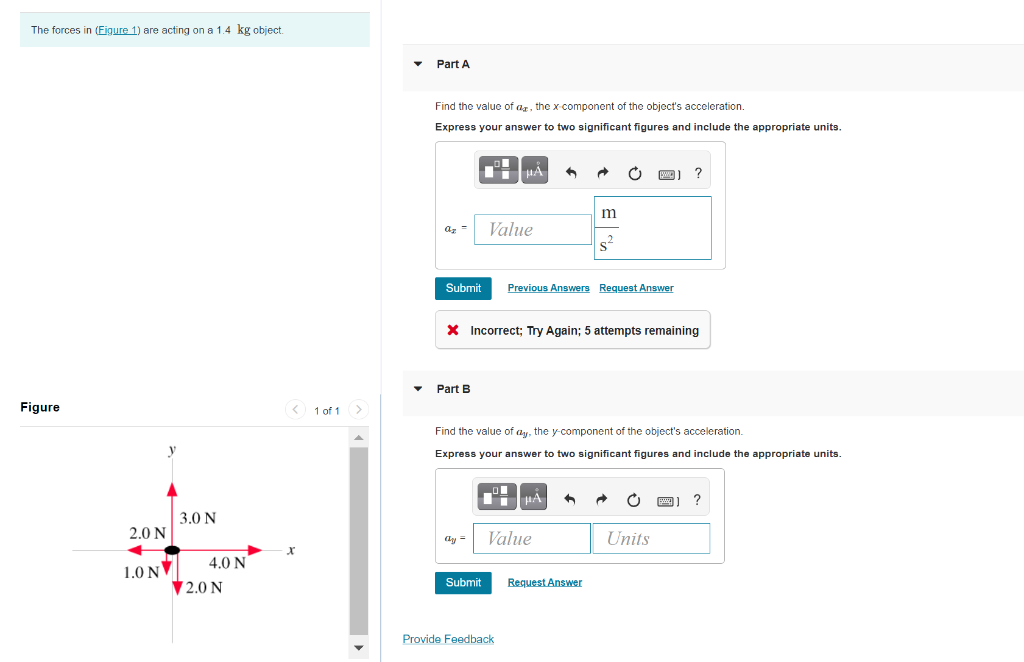Viewport: 1024px width, 662px height.
Task: Request Answer for Part A
Action: 636,288
